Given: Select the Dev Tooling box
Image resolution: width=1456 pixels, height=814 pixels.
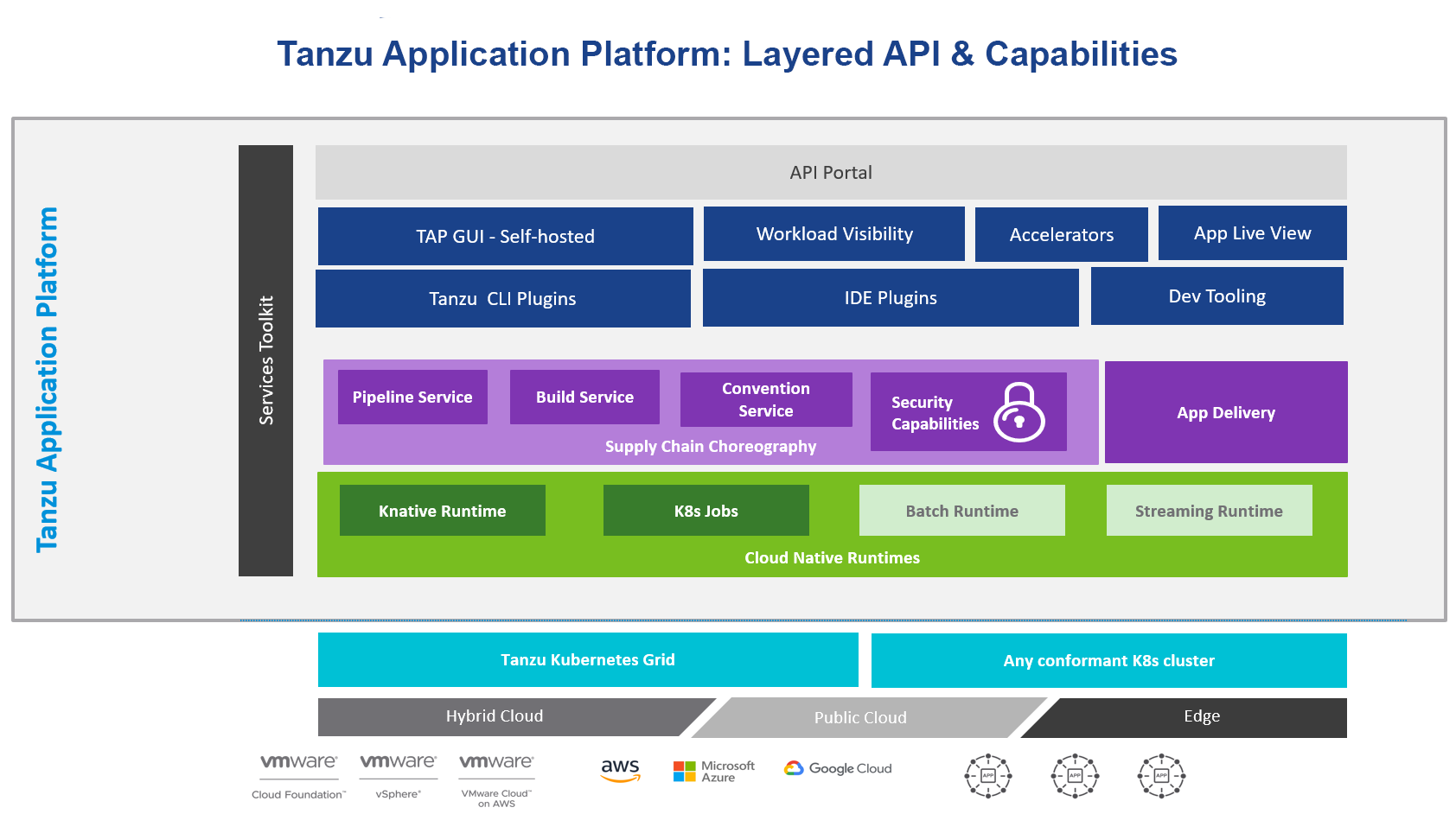Looking at the screenshot, I should click(x=1217, y=296).
